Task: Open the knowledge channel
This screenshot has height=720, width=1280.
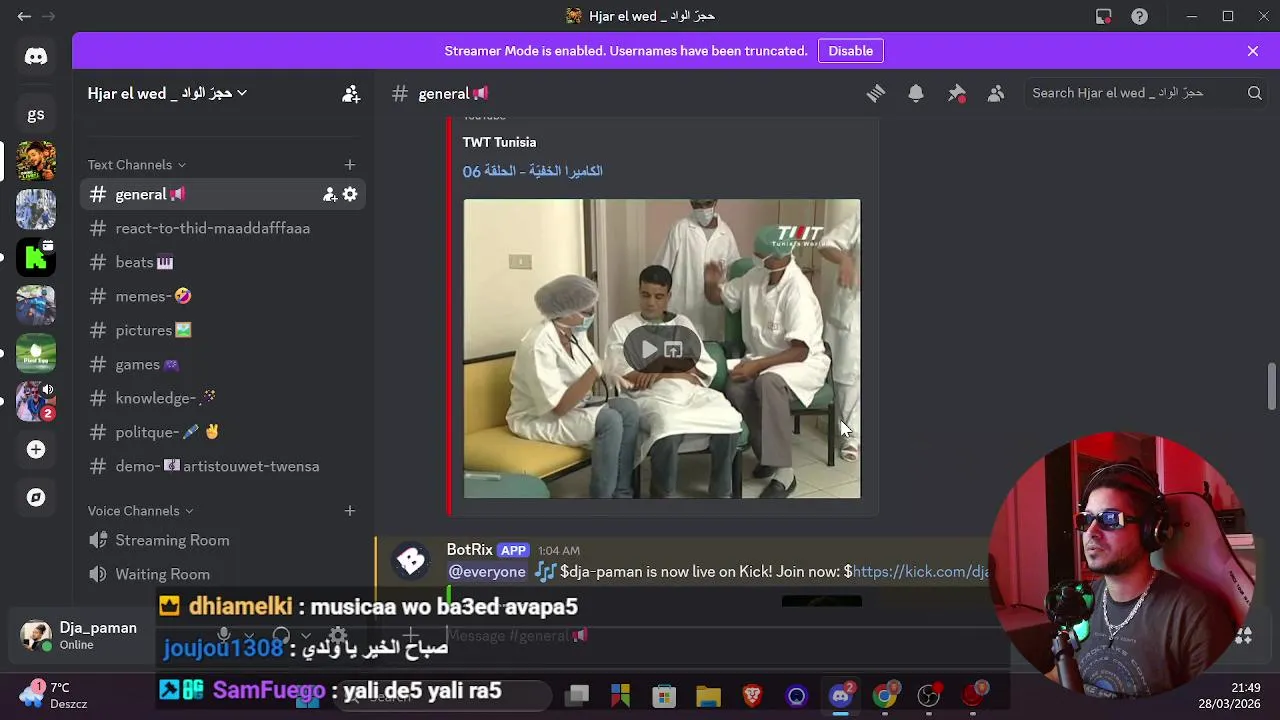Action: (x=222, y=398)
